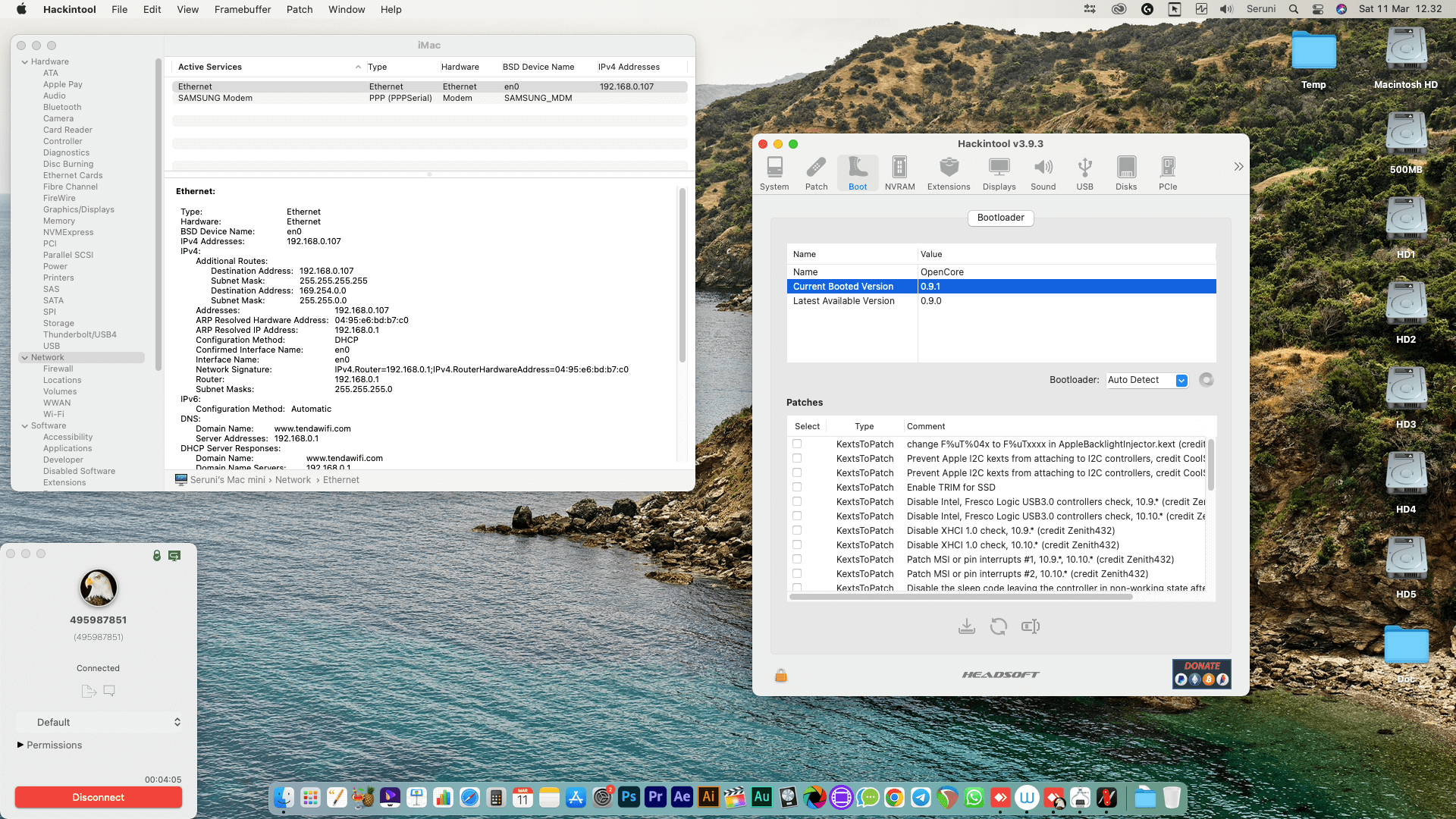This screenshot has width=1456, height=819.
Task: Open the Window menu
Action: pyautogui.click(x=347, y=9)
